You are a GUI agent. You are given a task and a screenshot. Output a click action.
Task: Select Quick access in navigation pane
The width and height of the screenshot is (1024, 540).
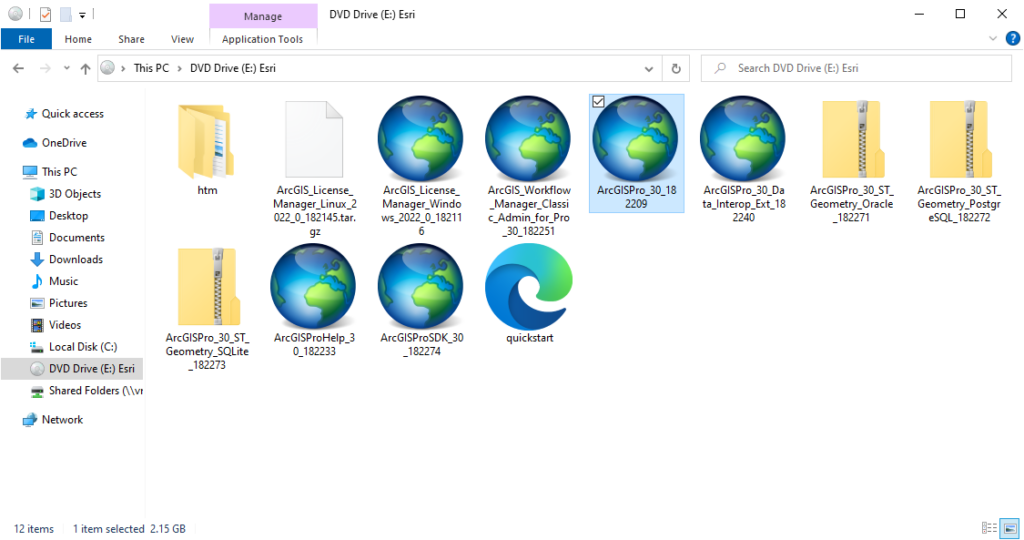(x=72, y=114)
